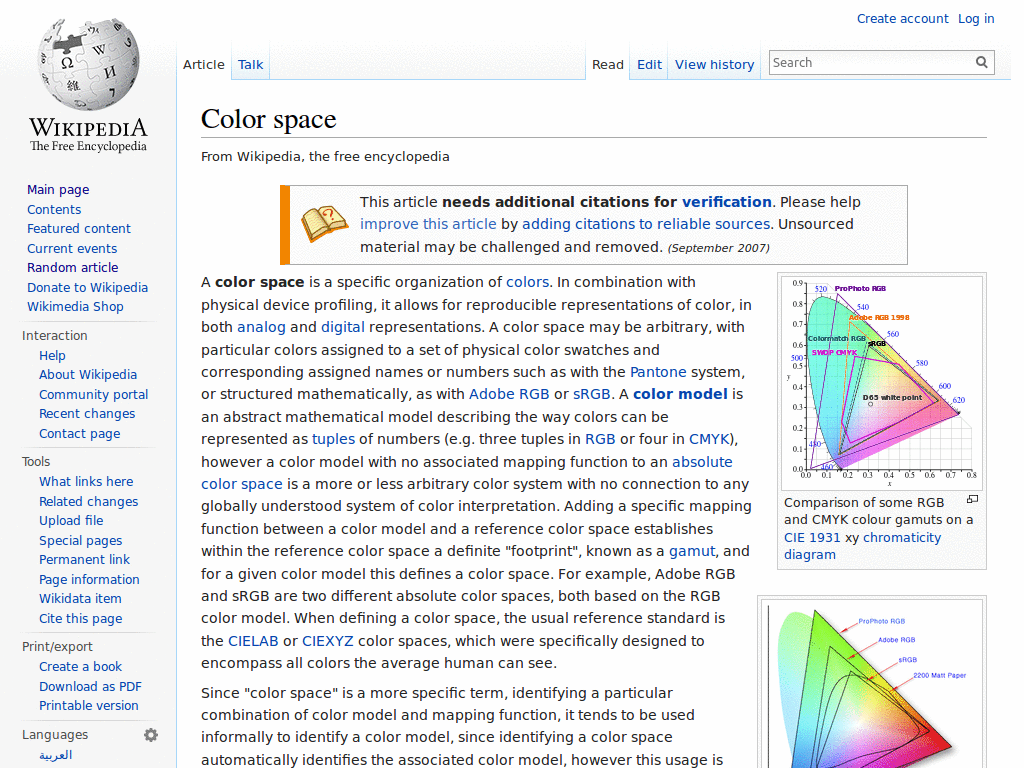Click the Create account link

(x=903, y=19)
